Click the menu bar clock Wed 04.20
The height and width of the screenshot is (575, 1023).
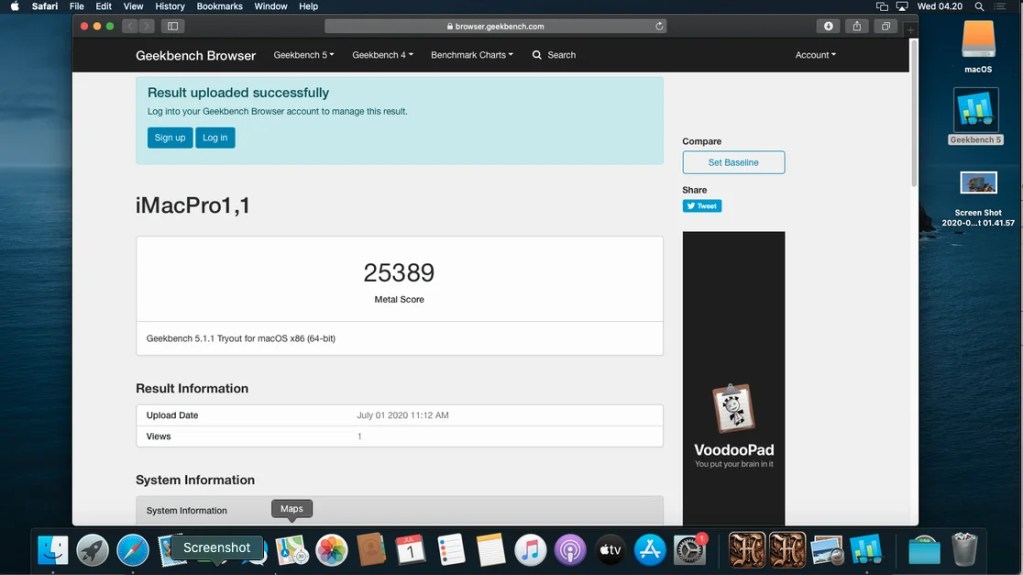point(939,7)
